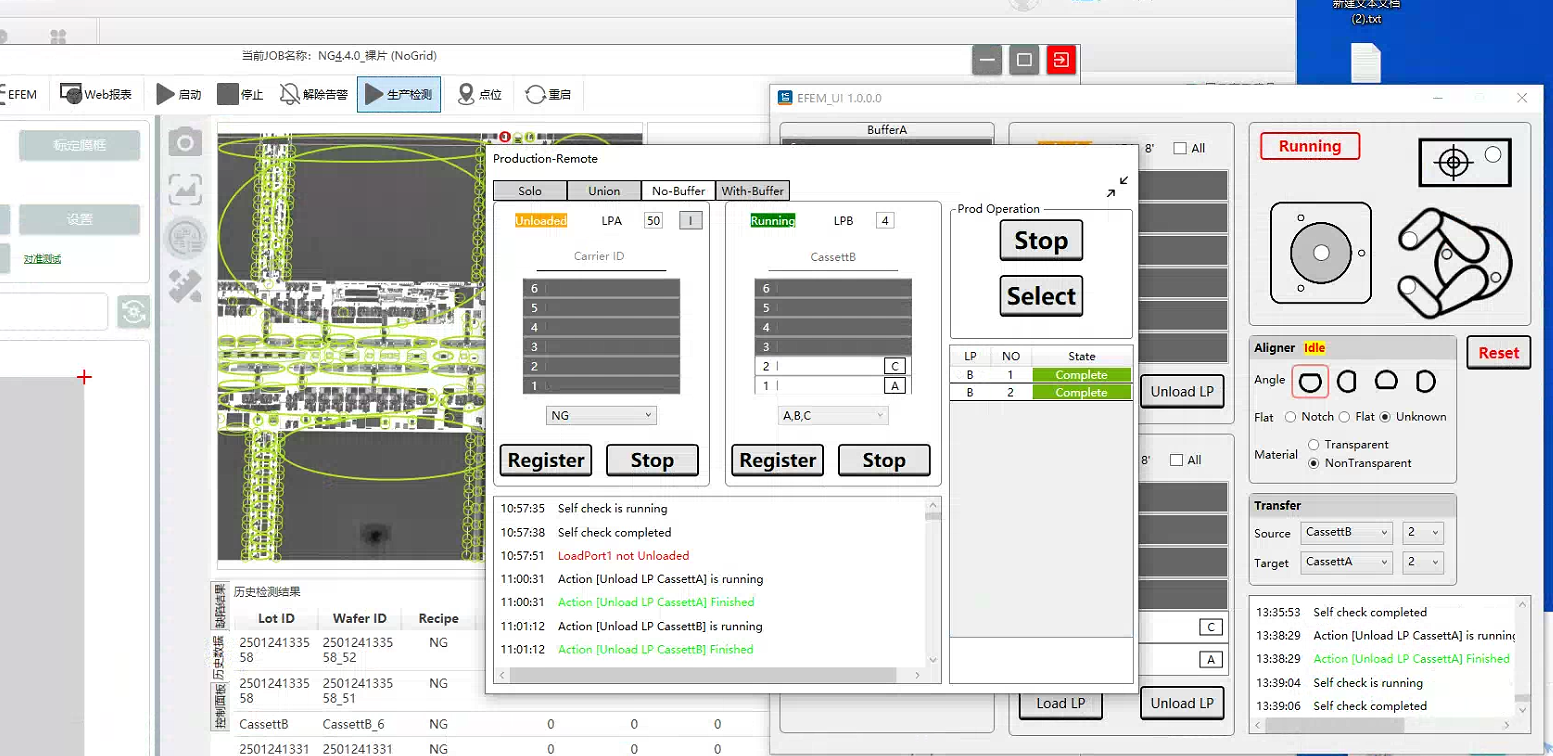Click the Production-Remote log vertical scrollbar
This screenshot has height=756, width=1553.
tap(933, 583)
